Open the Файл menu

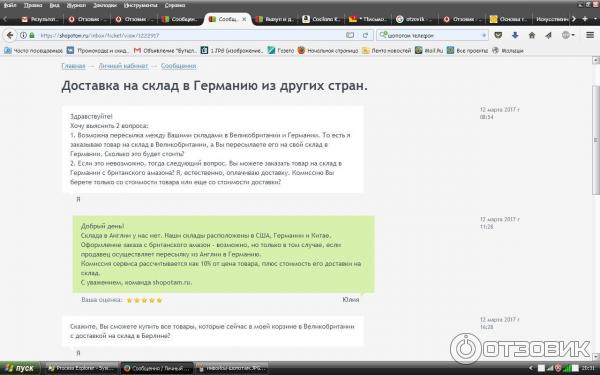click(x=10, y=5)
